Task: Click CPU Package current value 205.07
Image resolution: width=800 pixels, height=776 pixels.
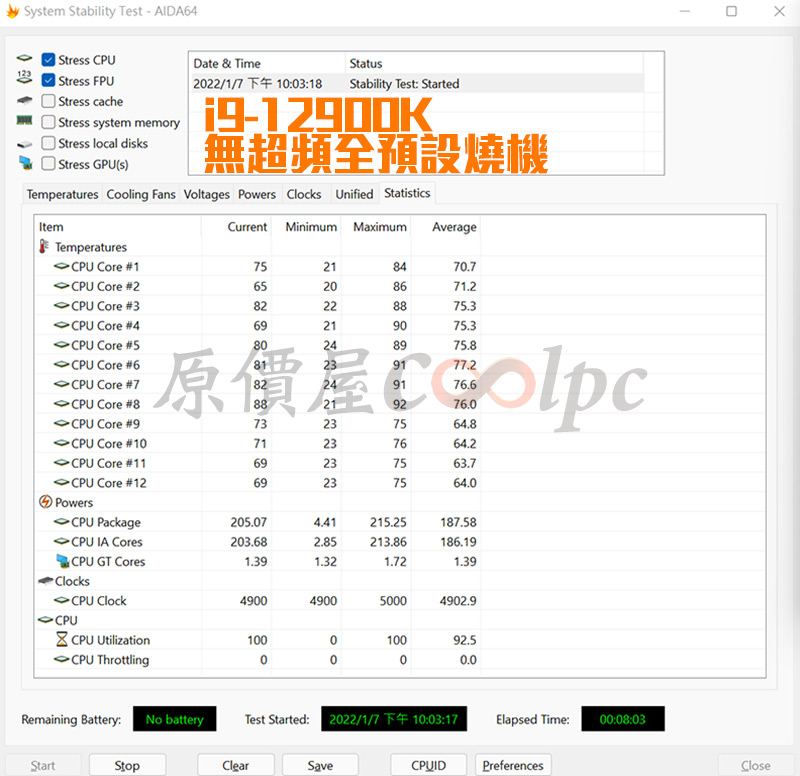Action: click(248, 522)
